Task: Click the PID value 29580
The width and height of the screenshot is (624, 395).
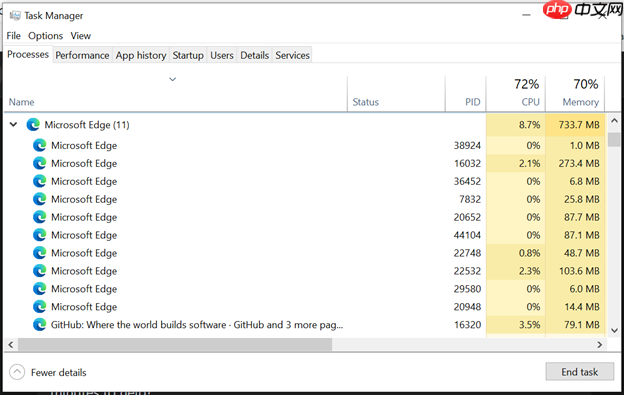Action: tap(467, 289)
